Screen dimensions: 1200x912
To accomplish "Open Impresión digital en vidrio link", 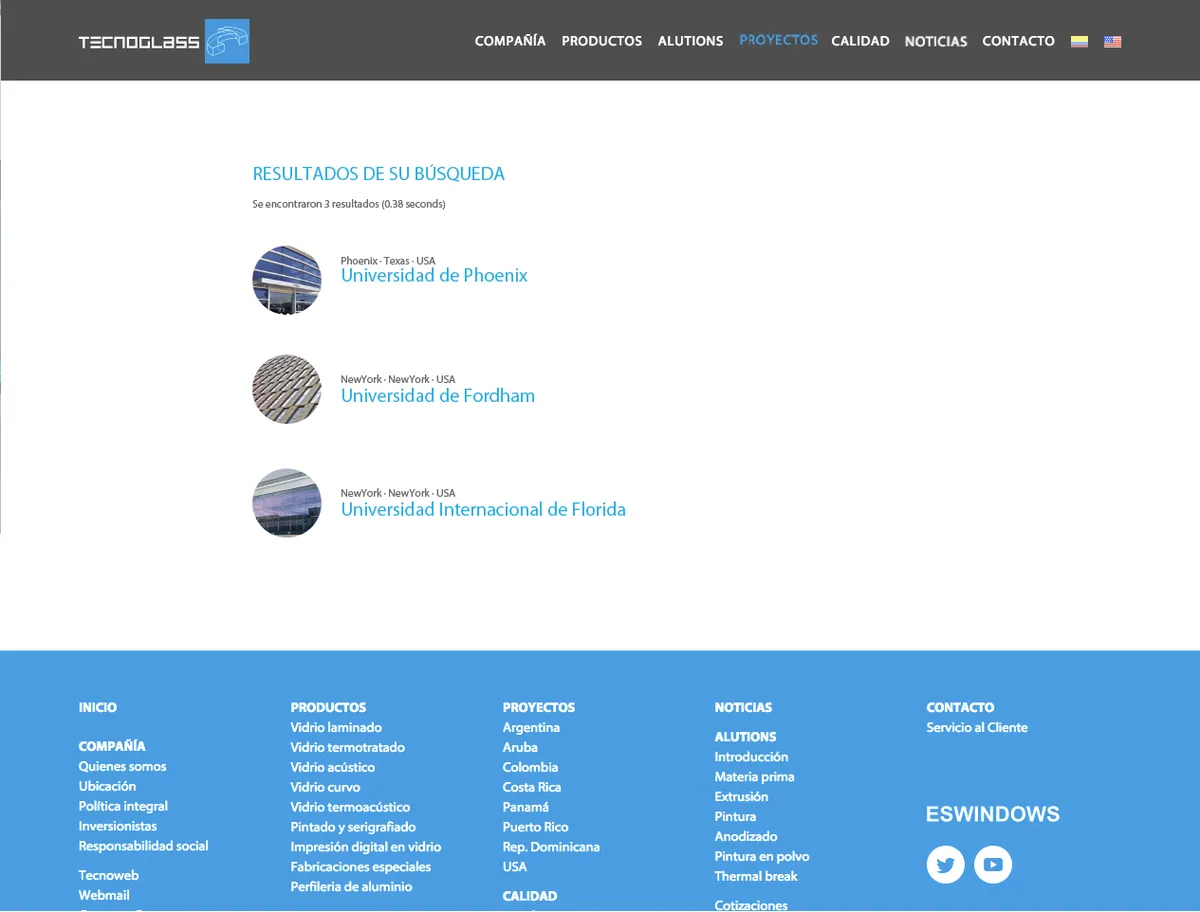I will click(x=366, y=847).
